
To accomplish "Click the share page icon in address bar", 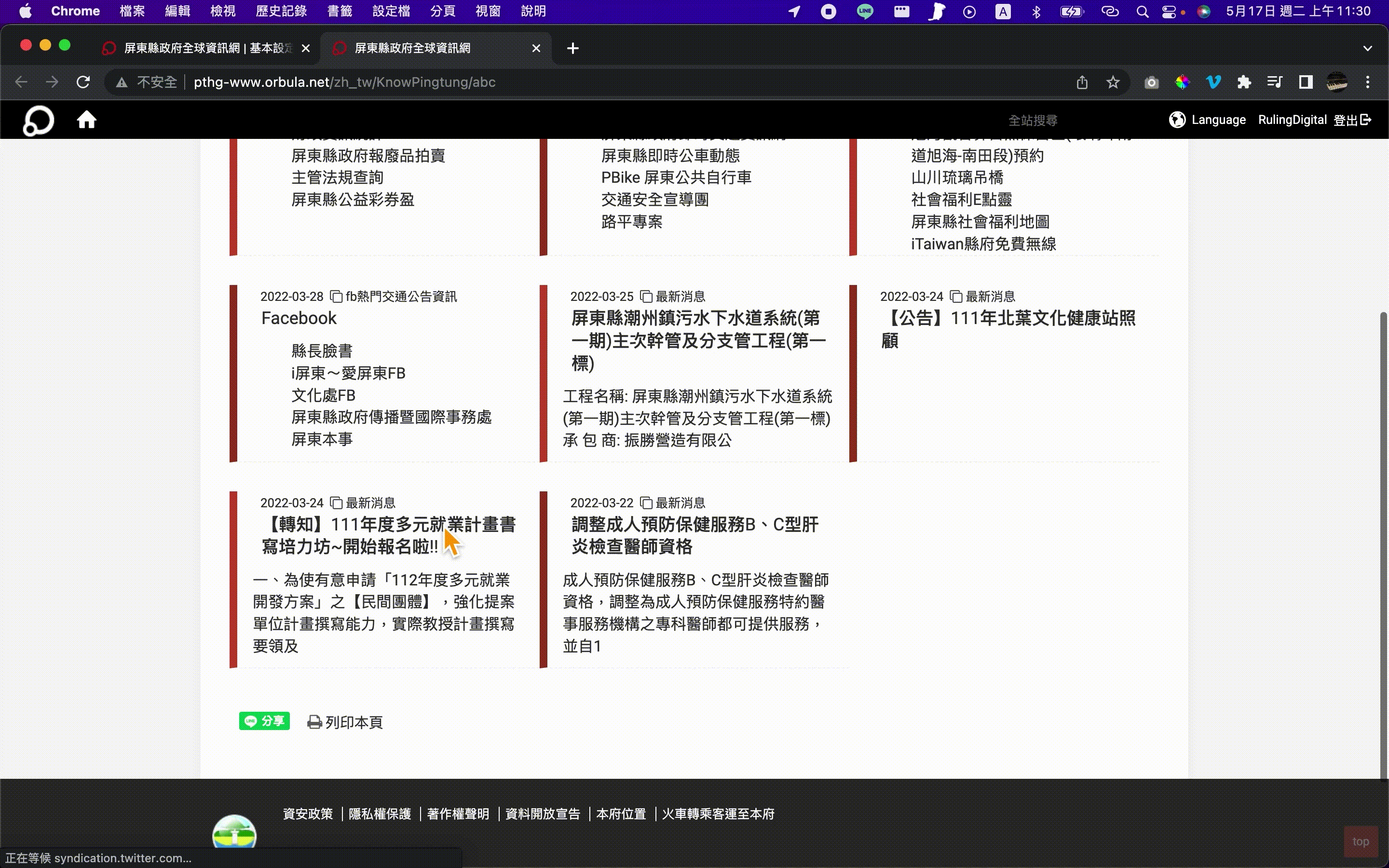I will pyautogui.click(x=1082, y=82).
